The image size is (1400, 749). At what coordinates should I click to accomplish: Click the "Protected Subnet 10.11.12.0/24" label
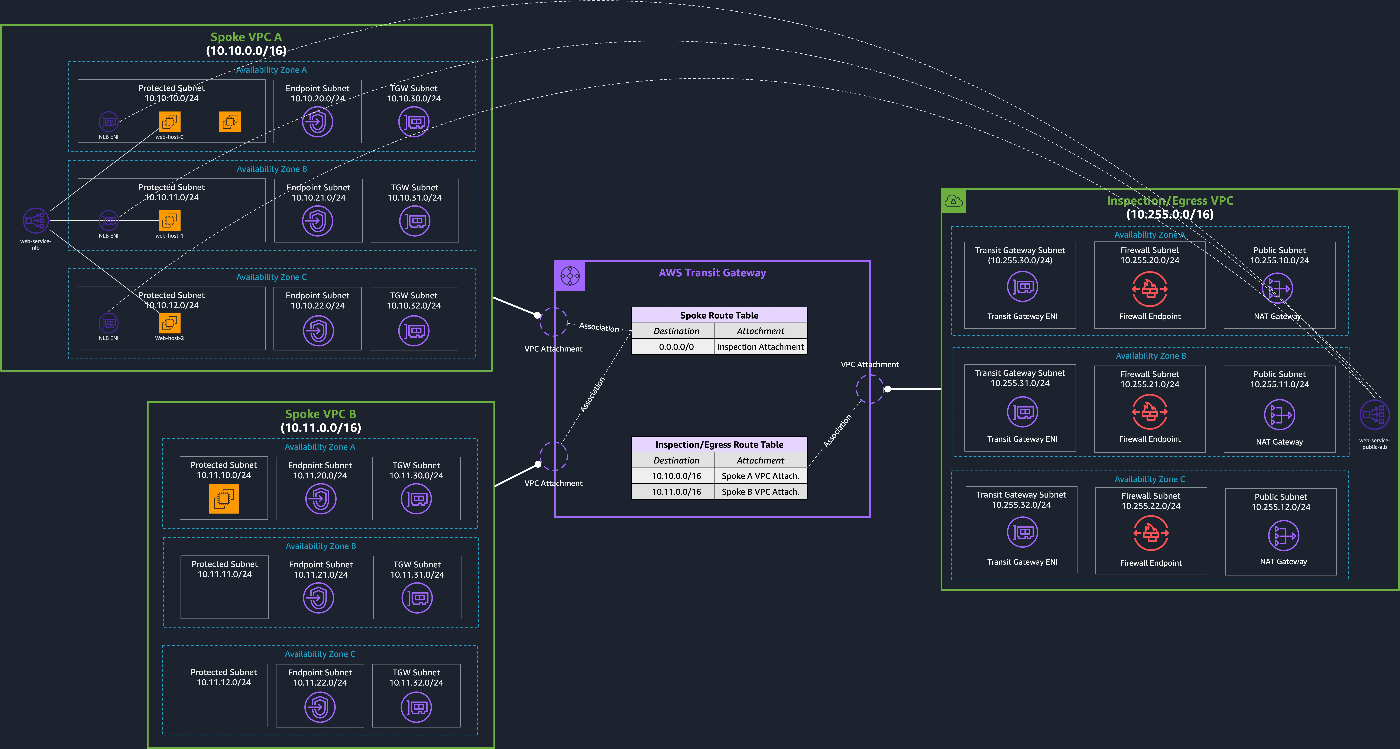(224, 677)
